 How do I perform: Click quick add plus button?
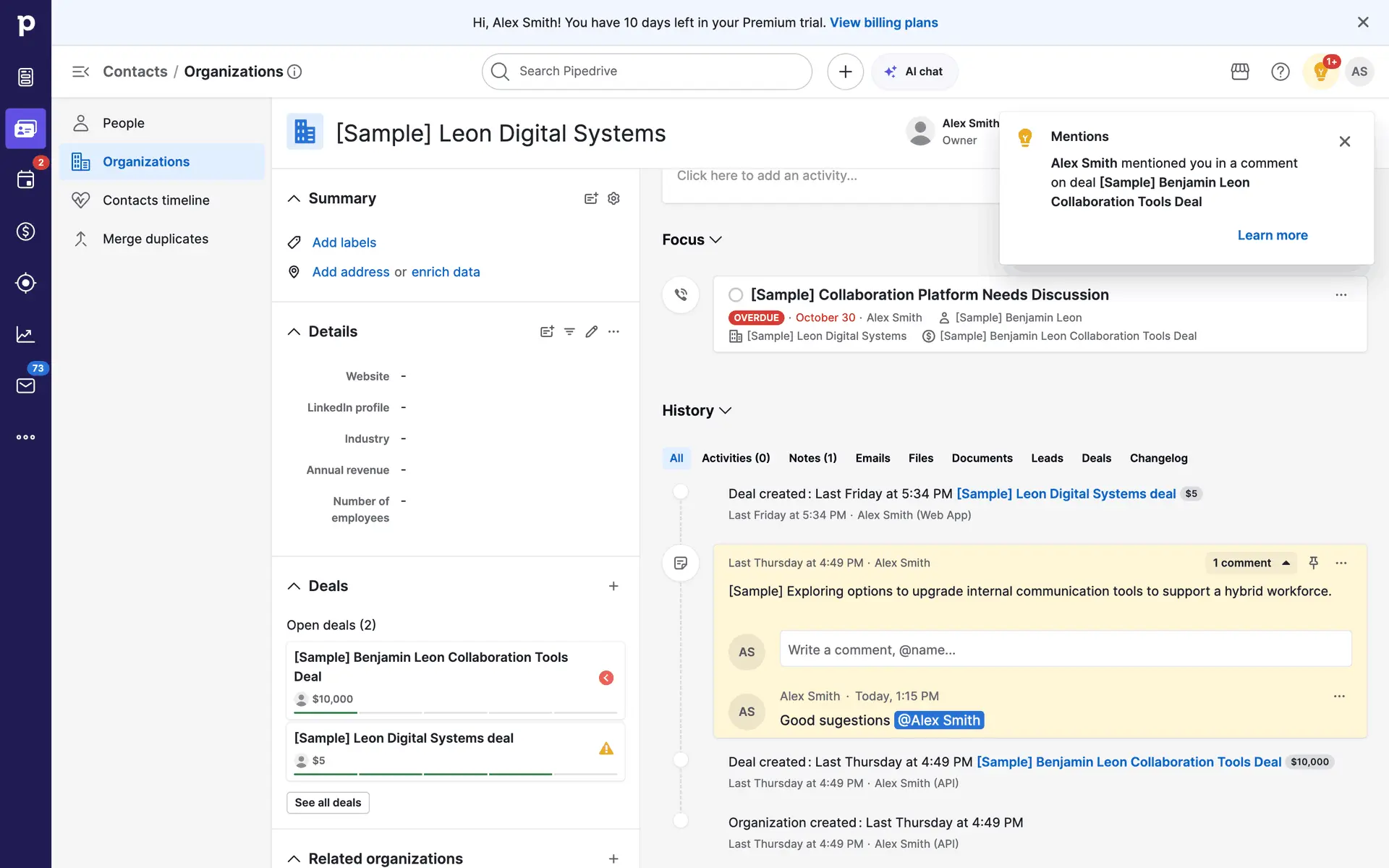coord(845,72)
